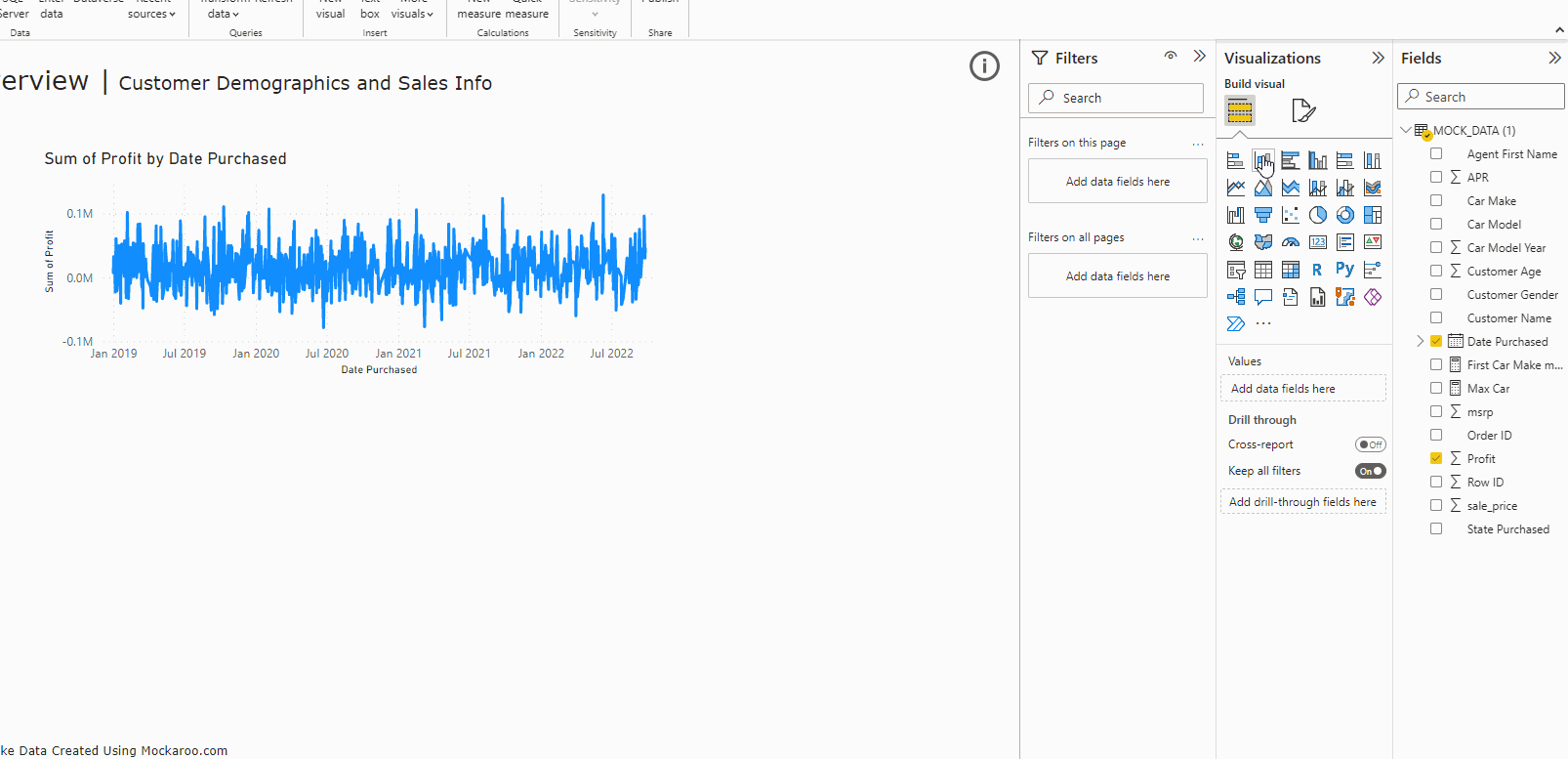Select the Slicer visual
Viewport: 1568px width, 759px height.
1236,270
